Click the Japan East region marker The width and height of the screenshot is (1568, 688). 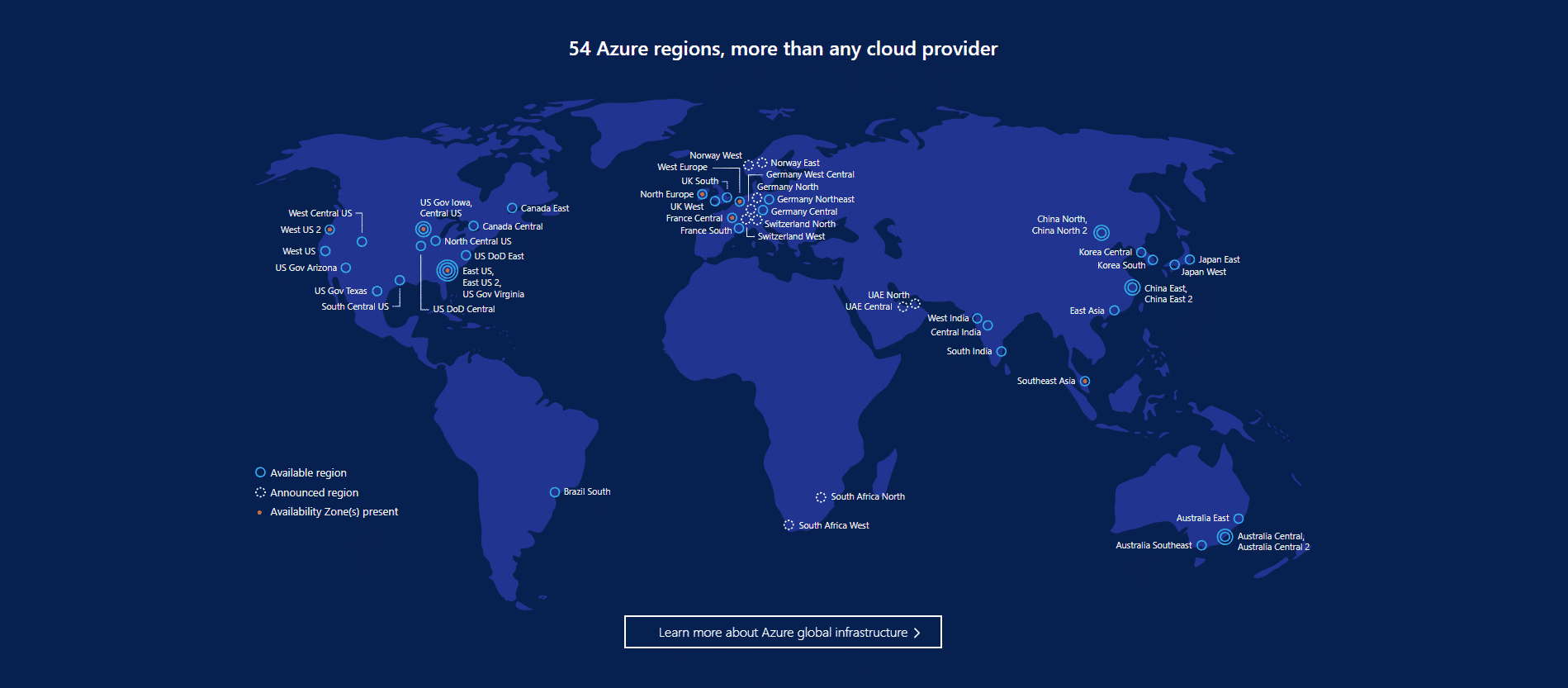(1190, 259)
